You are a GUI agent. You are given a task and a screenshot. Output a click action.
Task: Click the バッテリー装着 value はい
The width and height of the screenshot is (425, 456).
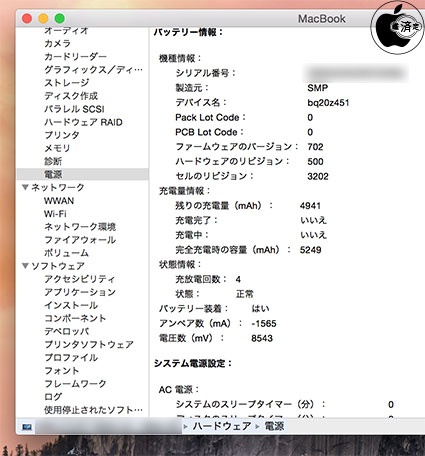click(260, 309)
